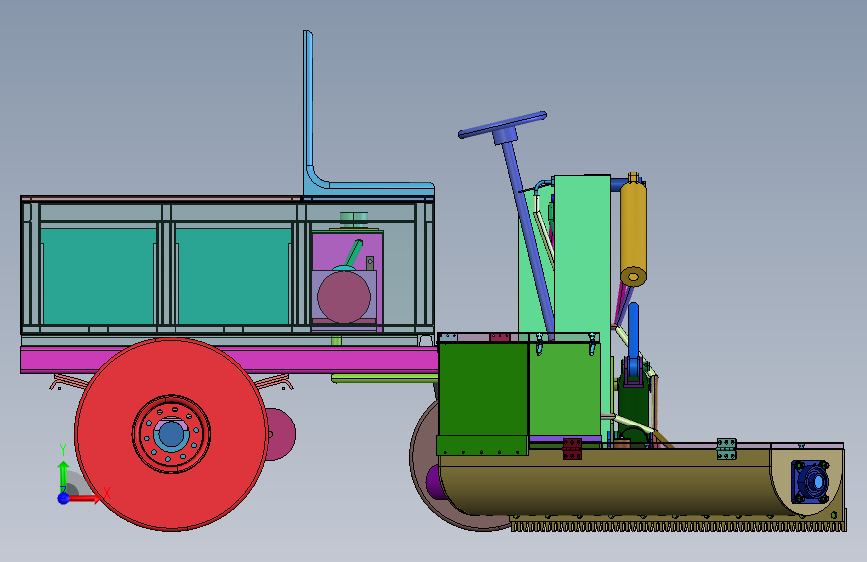Select the small maroon wheel behind red wheel
Screen dimensions: 867x562
click(x=281, y=434)
